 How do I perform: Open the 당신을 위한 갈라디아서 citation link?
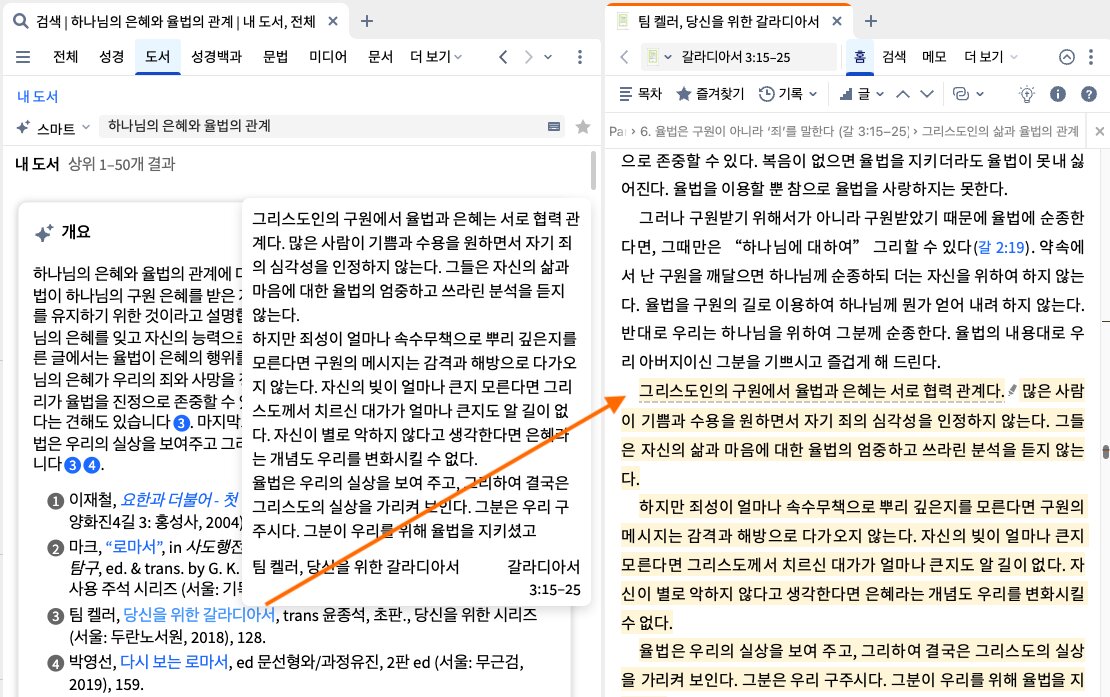click(x=199, y=614)
